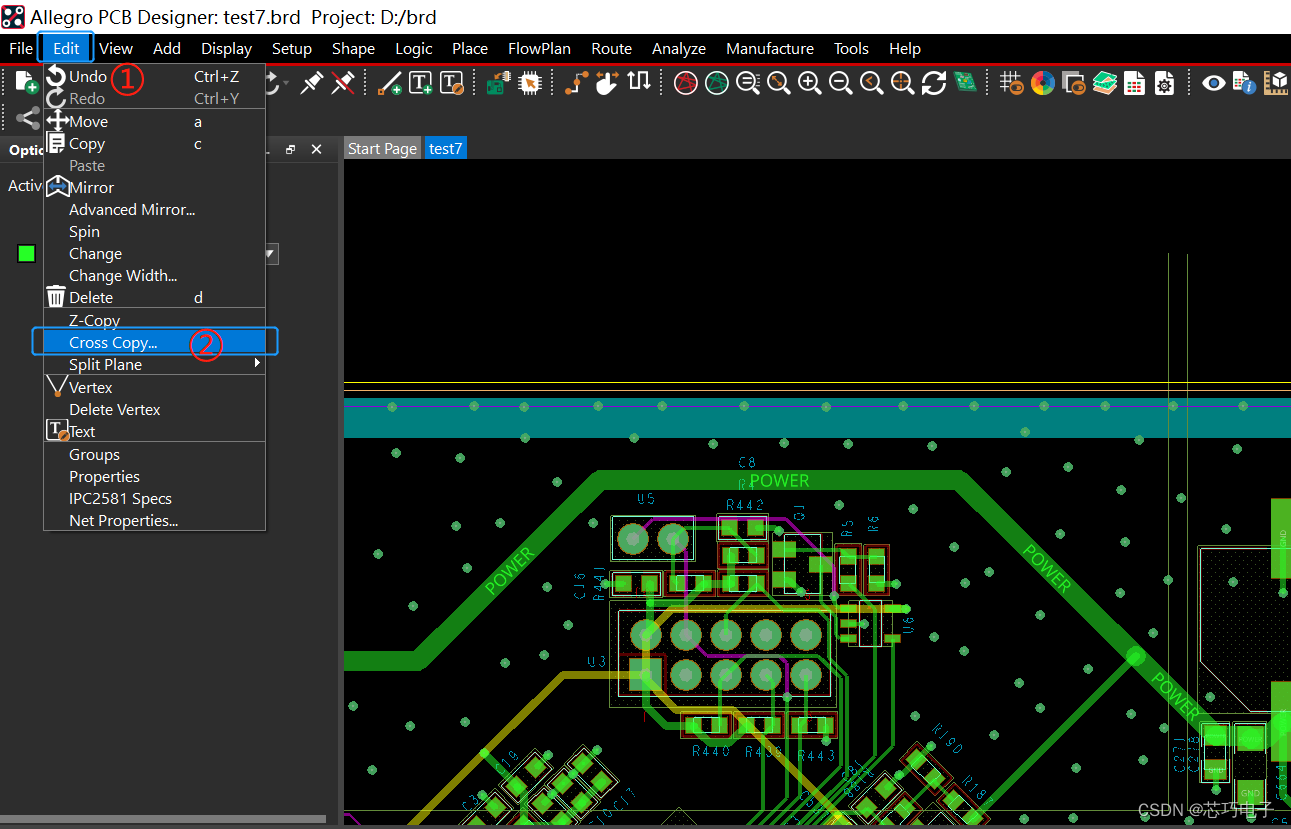The image size is (1291, 829).
Task: Click the Redraw refresh icon
Action: click(933, 84)
